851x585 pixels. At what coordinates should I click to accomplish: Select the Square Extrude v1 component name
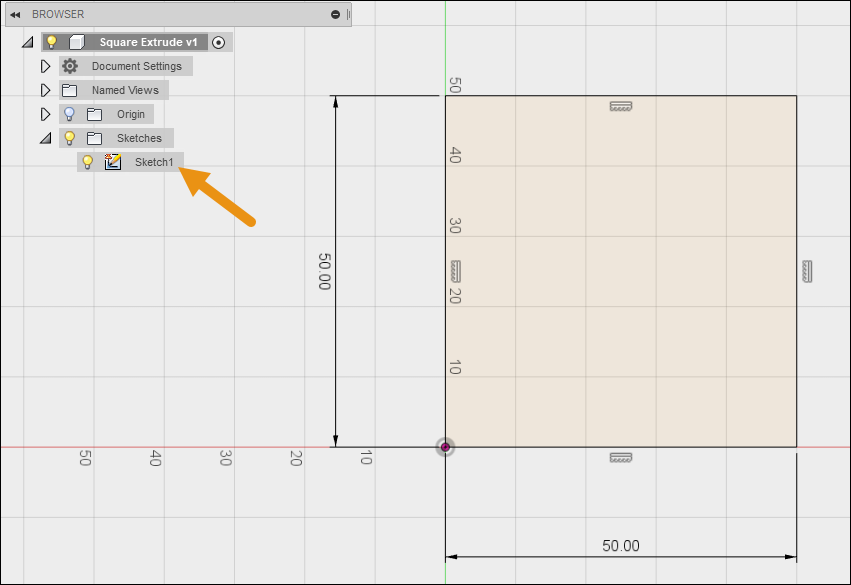coord(148,42)
